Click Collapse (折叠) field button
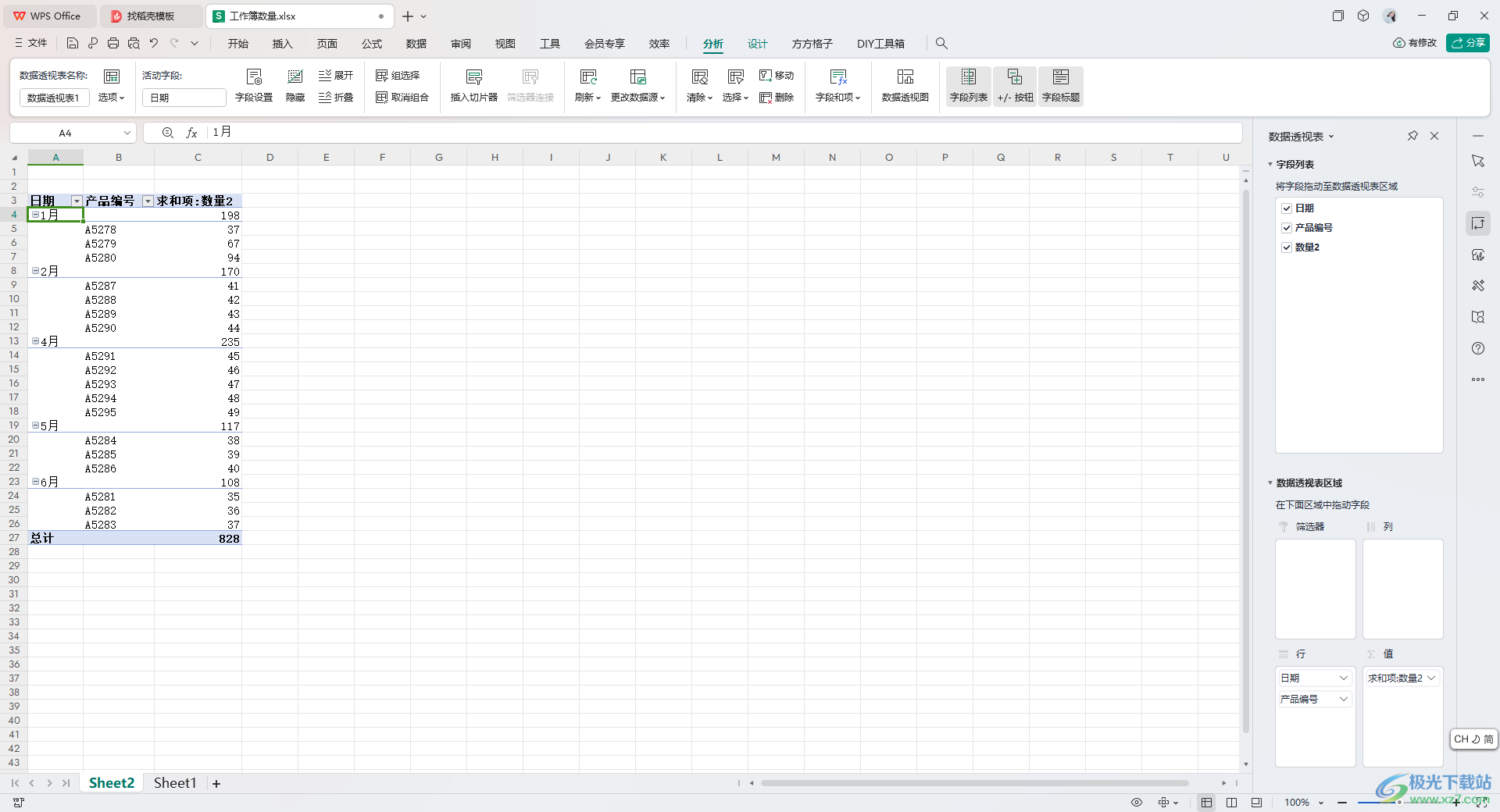1500x812 pixels. click(x=336, y=98)
